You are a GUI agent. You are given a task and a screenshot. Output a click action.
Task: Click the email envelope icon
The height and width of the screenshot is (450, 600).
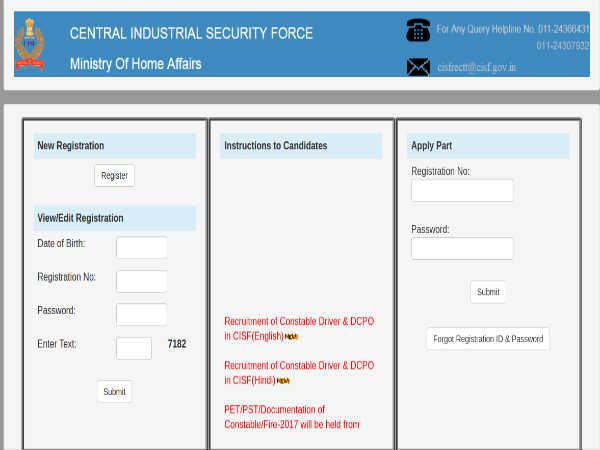418,67
